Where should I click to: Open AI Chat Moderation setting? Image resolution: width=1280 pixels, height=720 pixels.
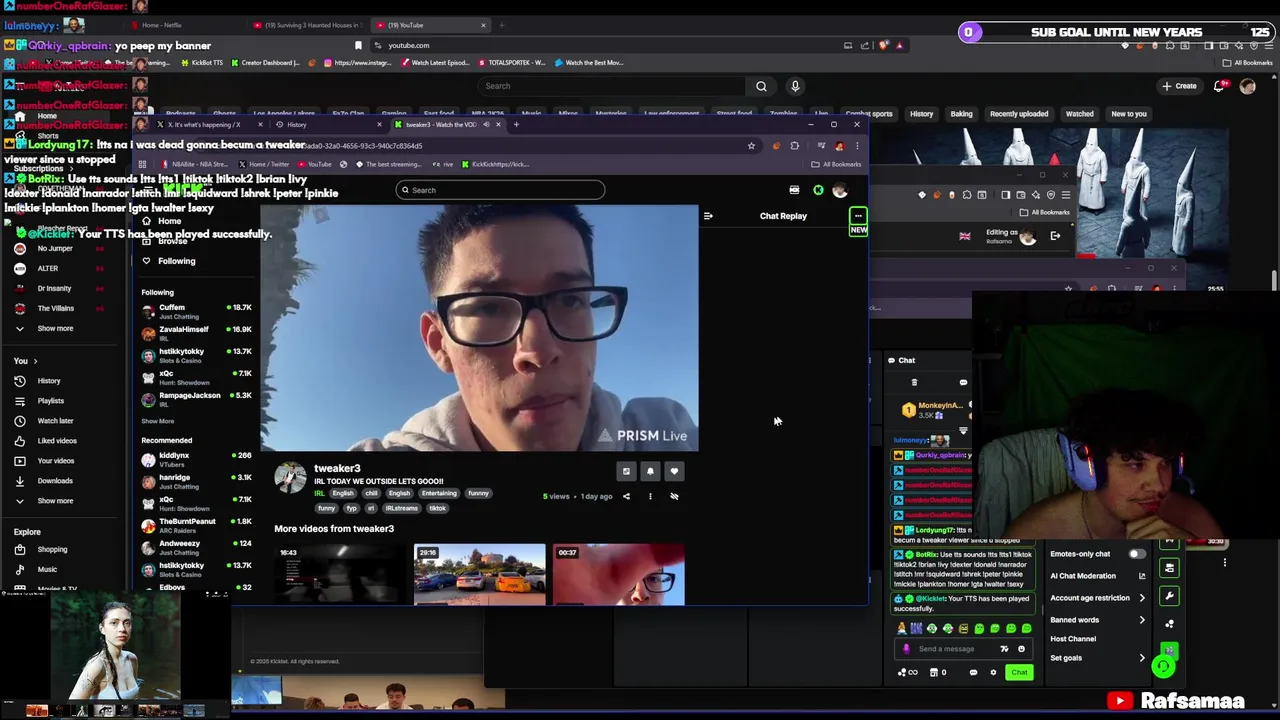point(1097,576)
